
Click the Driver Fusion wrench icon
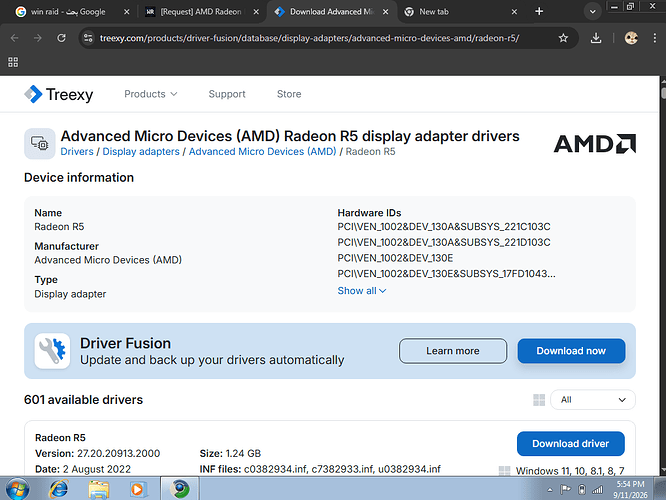[x=52, y=351]
